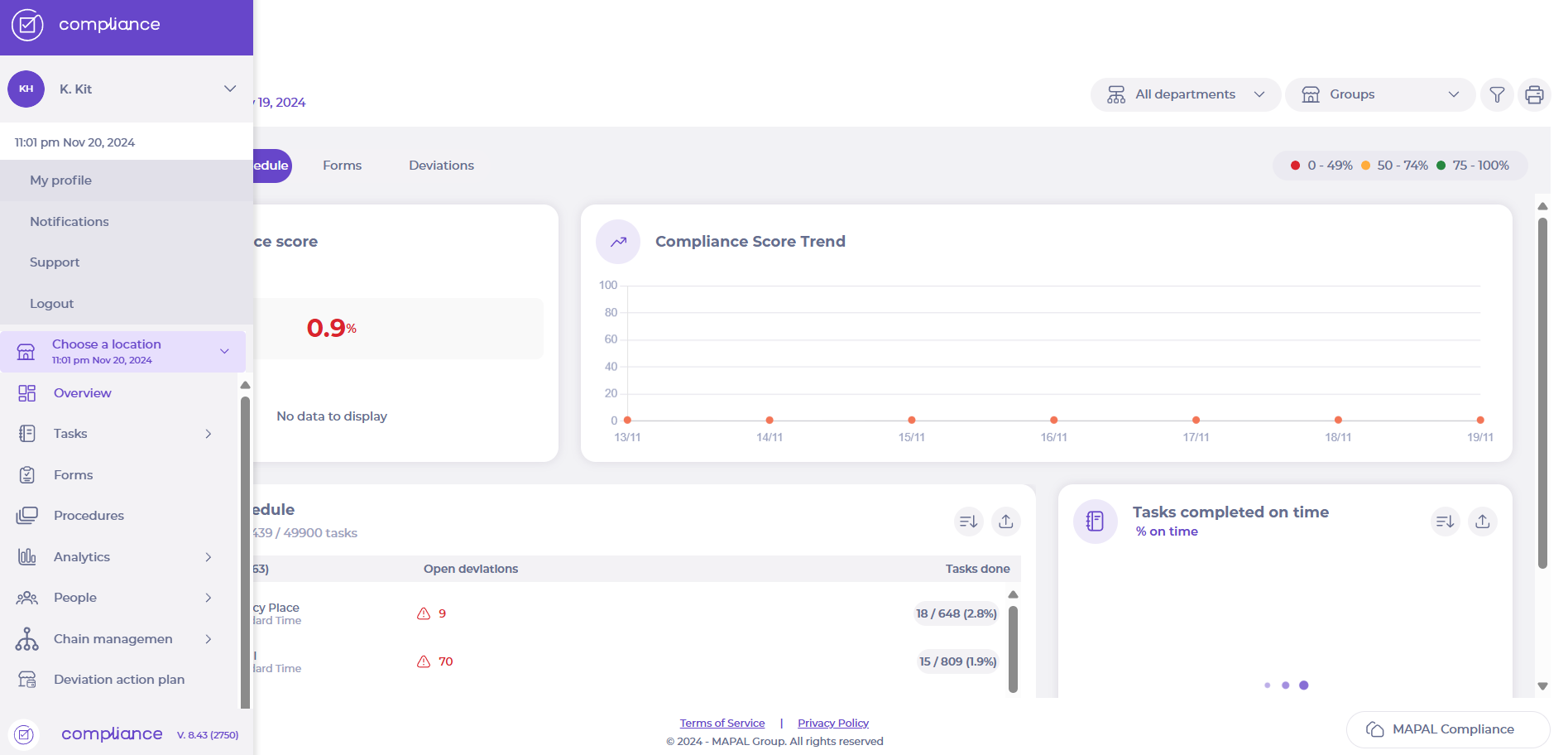1568x755 pixels.
Task: Click the MAPAL Compliance button
Action: 1447,729
